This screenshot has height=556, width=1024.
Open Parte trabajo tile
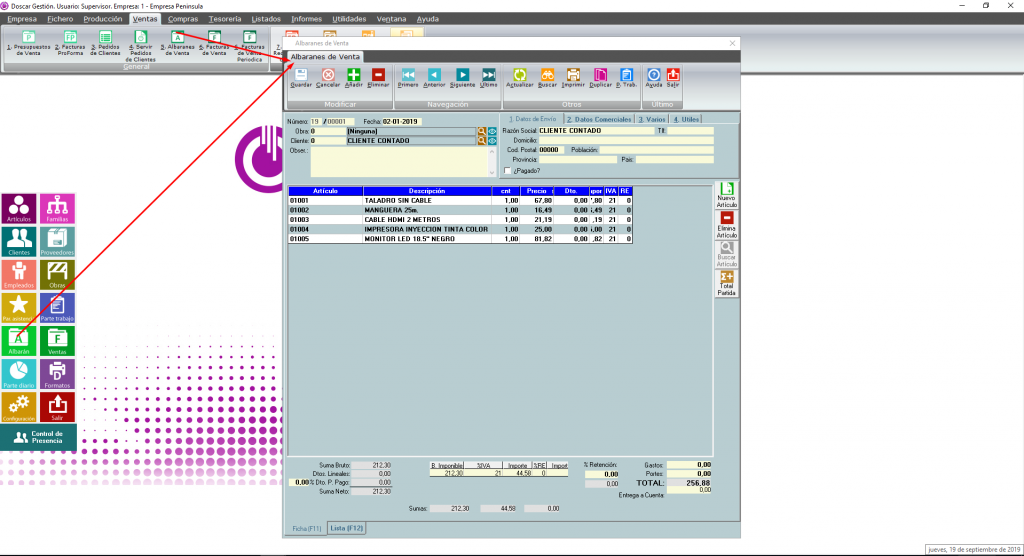point(57,308)
